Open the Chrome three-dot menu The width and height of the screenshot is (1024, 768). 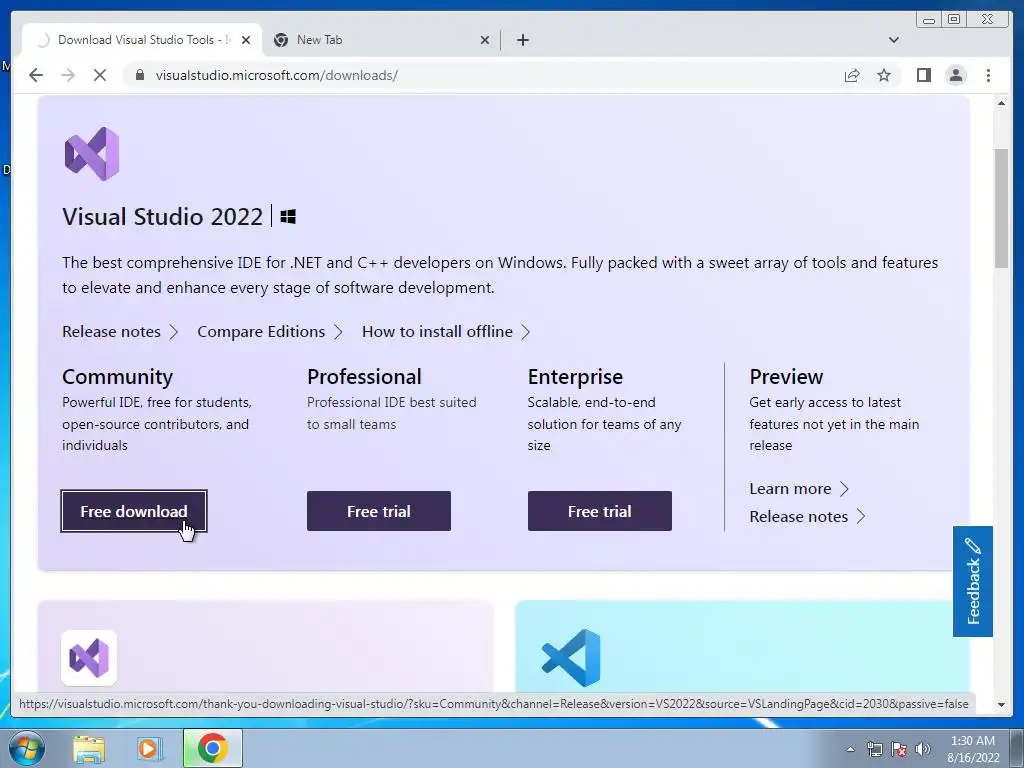click(988, 75)
